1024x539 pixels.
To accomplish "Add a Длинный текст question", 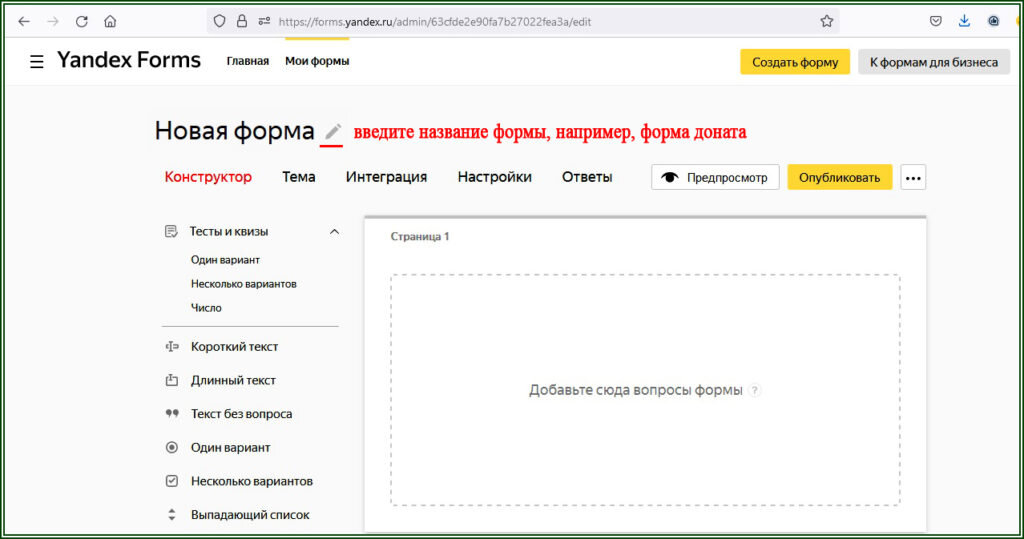I will 233,380.
